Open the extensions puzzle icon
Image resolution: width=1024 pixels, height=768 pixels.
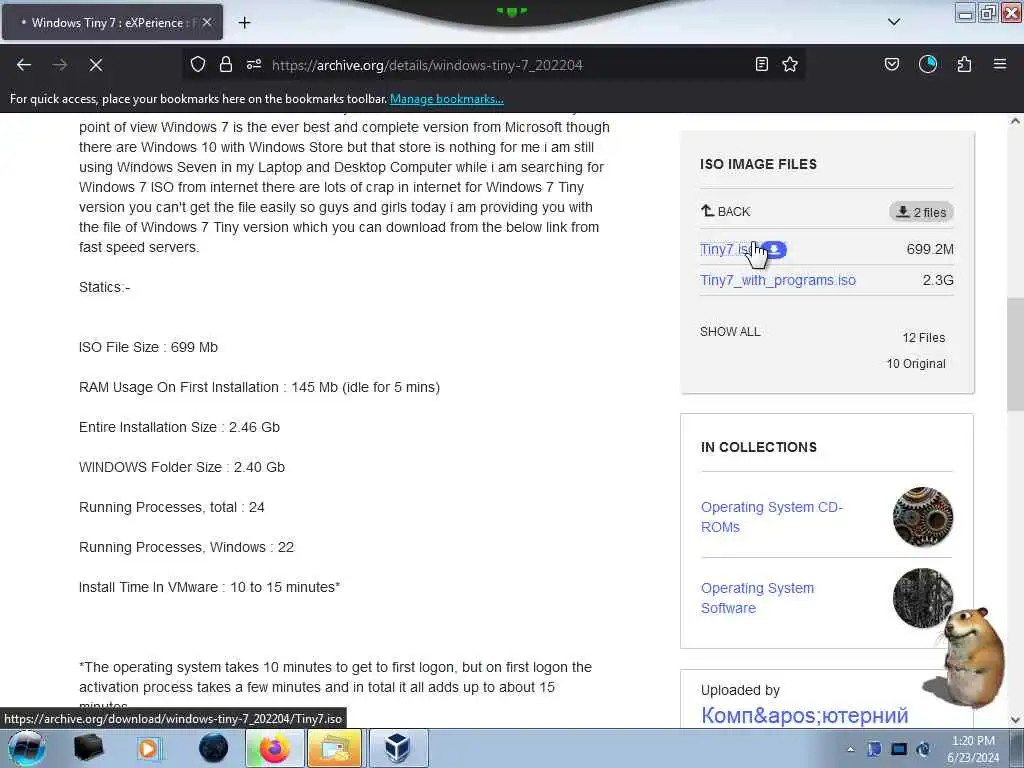pos(964,64)
